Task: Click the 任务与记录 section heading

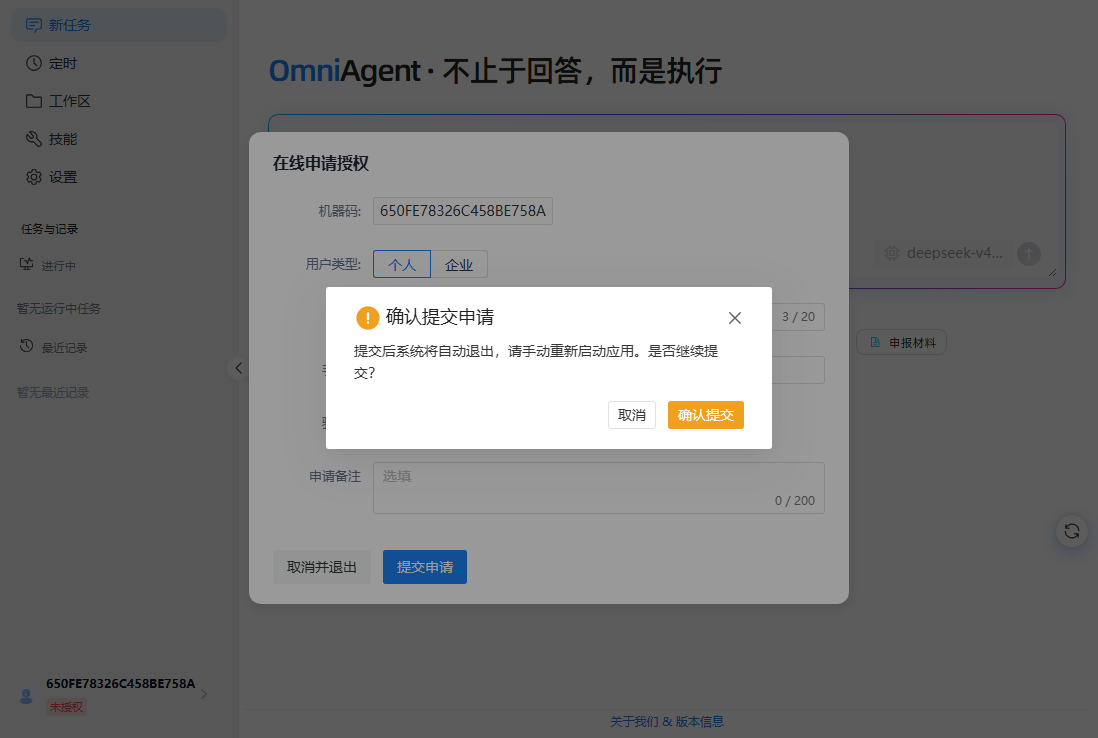Action: pos(50,229)
